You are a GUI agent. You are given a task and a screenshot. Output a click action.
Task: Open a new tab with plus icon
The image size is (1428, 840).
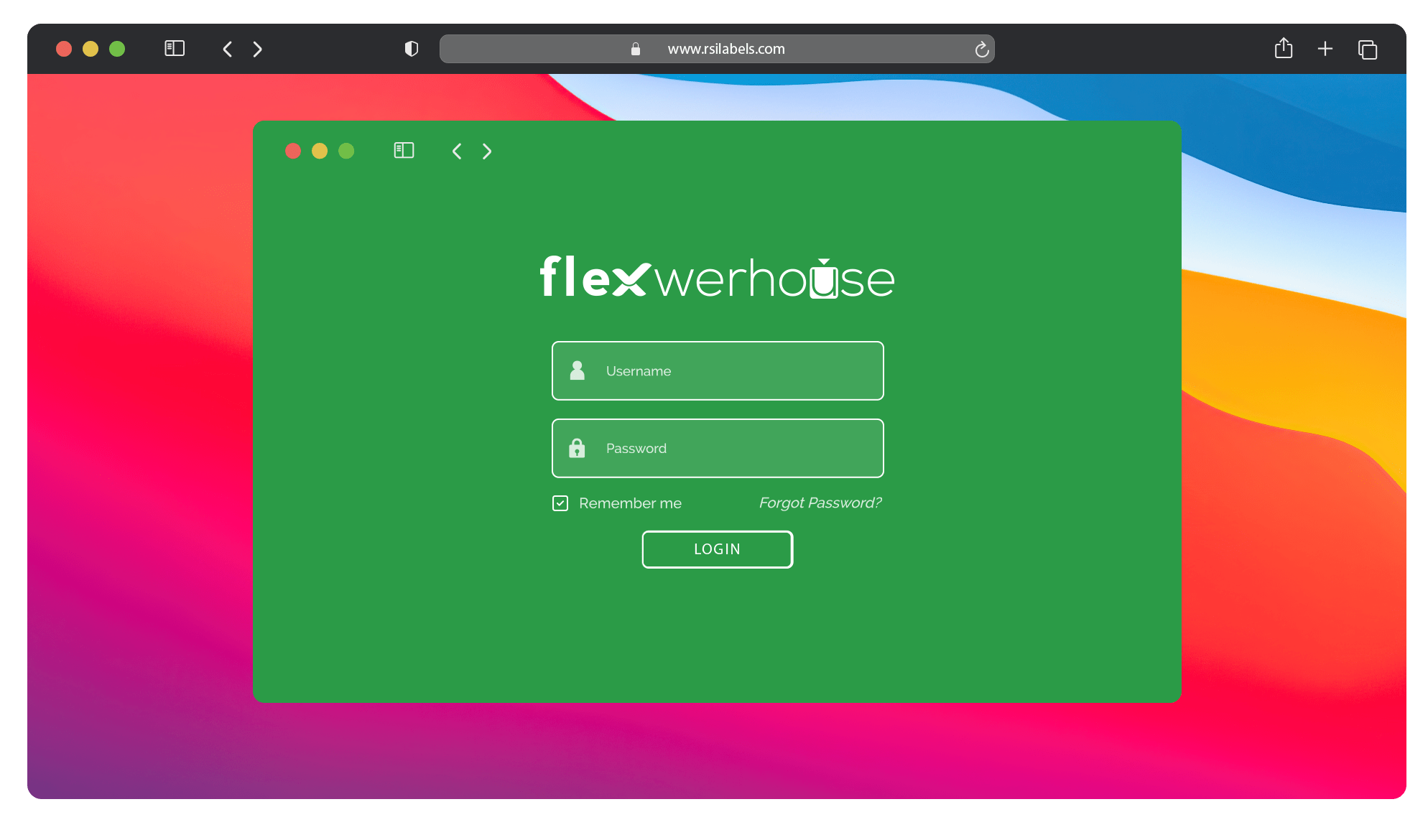(x=1325, y=49)
